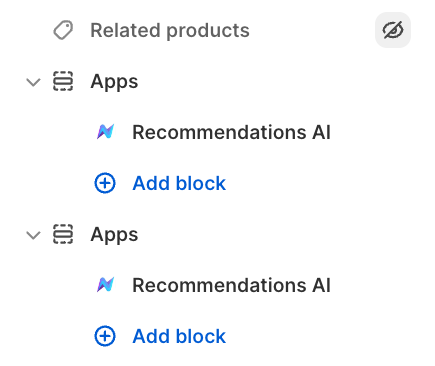
Task: Select the Related products block label
Action: [170, 30]
